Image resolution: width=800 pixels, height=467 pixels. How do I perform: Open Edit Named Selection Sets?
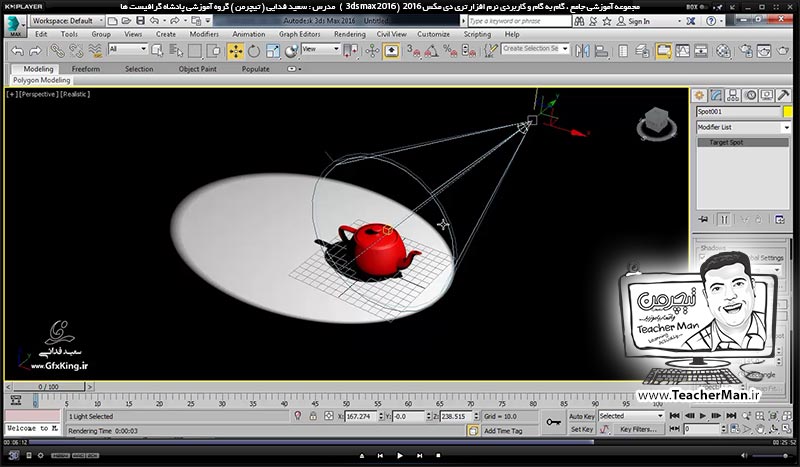tap(490, 51)
